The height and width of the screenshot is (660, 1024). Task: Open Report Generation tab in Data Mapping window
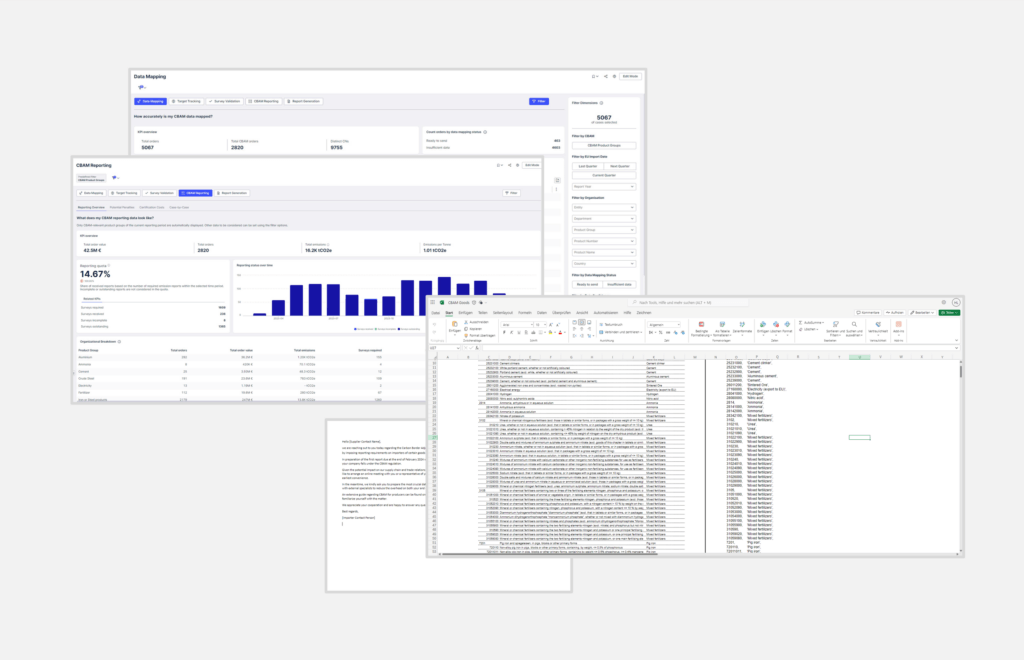[x=304, y=101]
